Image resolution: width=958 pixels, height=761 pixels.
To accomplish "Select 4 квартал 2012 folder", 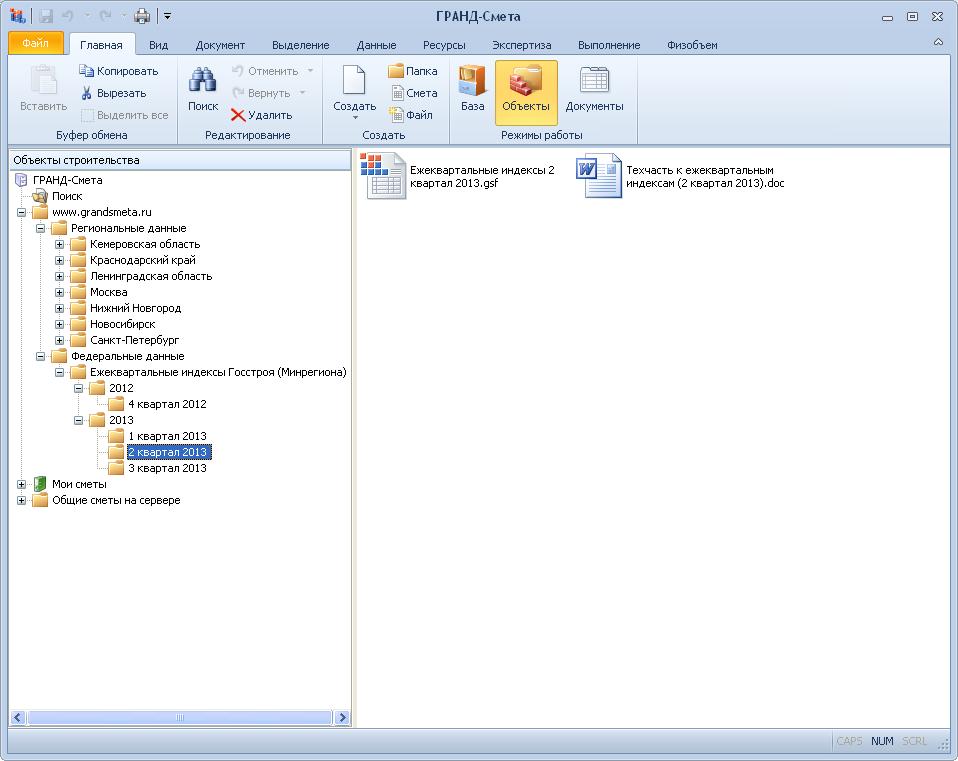I will coord(167,404).
